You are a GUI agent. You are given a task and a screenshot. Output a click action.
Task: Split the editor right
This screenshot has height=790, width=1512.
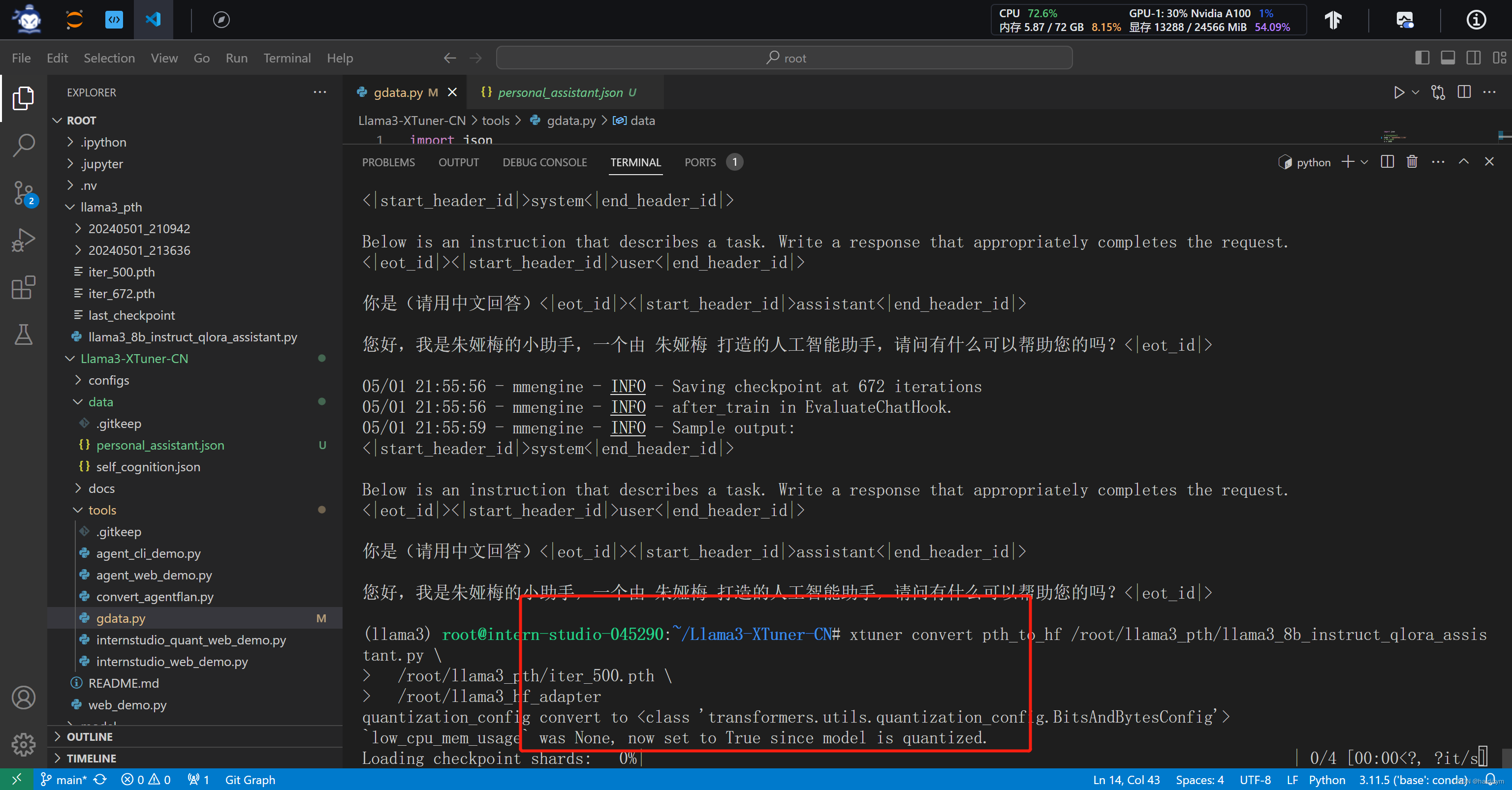[1464, 92]
